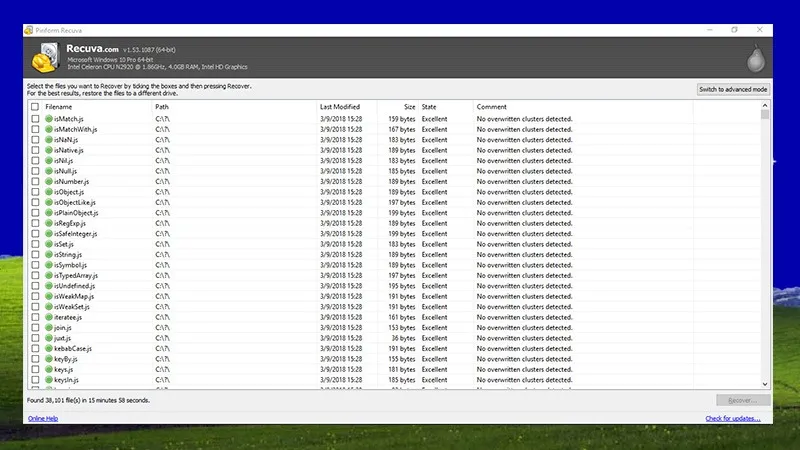The width and height of the screenshot is (800, 450).
Task: Click the Found 38,101 file(s) status text
Action: click(88, 401)
